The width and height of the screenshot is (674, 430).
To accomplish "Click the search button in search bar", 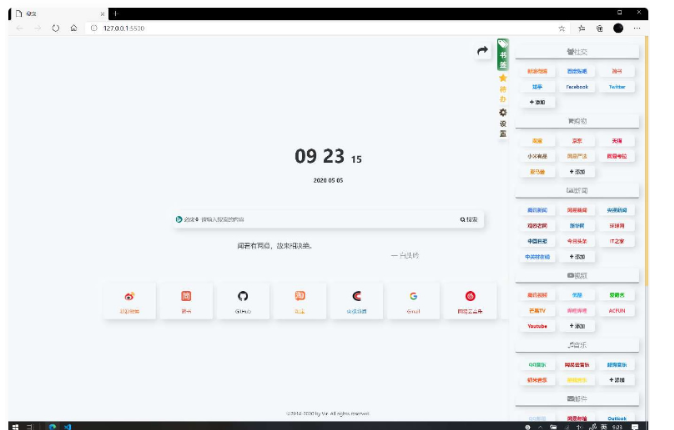I will click(x=469, y=218).
